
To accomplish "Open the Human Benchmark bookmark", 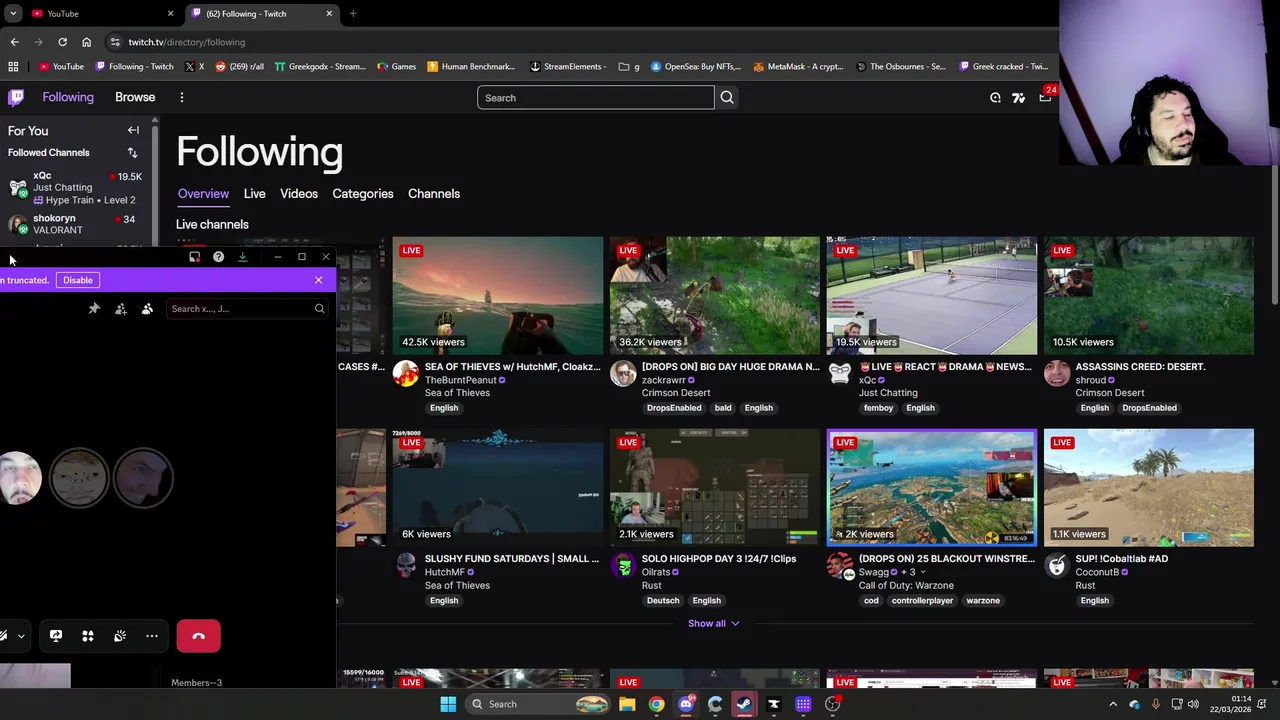I will (470, 66).
